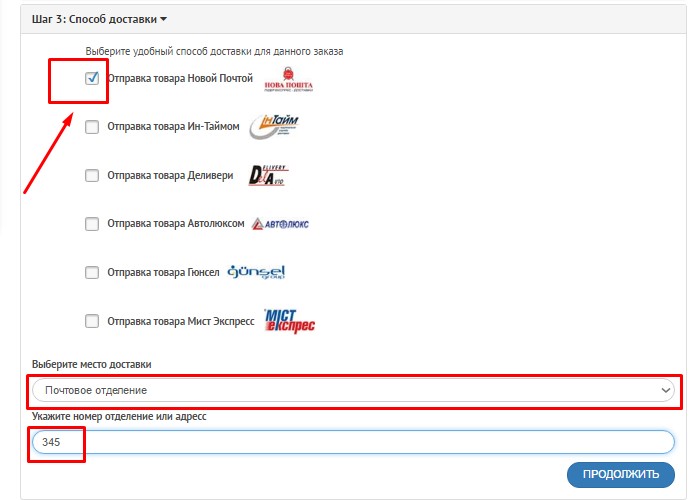Click the ПРОДОЛЖИТЬ button

621,474
